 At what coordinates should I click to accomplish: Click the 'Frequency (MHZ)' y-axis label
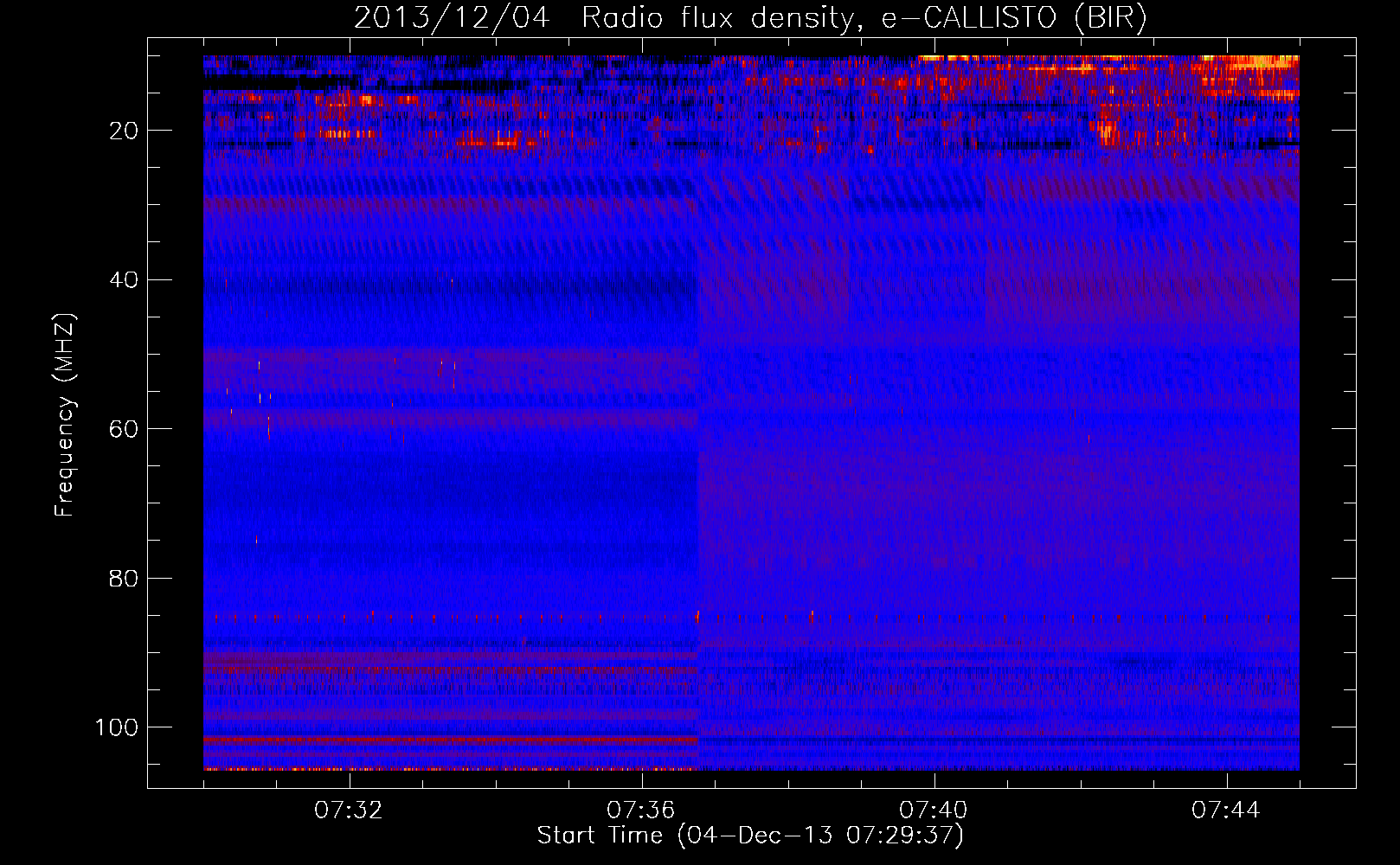pyautogui.click(x=65, y=415)
